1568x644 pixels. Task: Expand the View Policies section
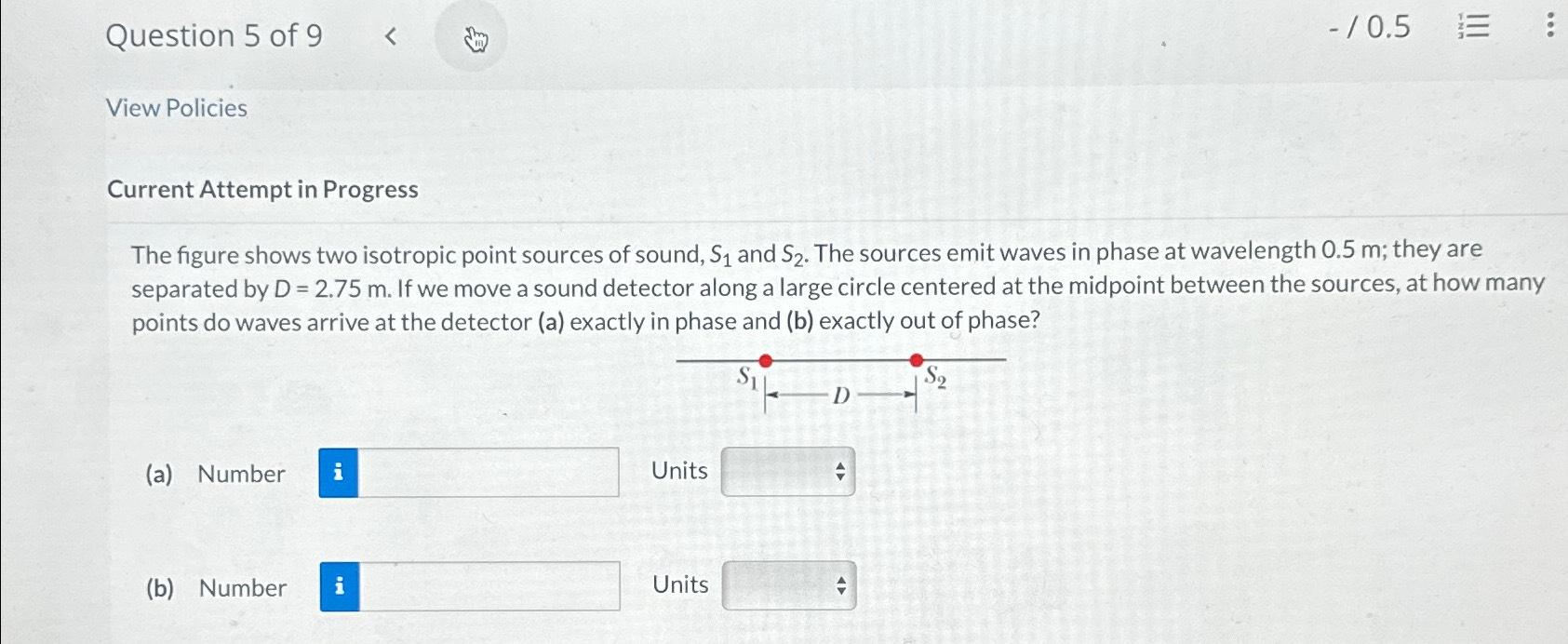tap(176, 108)
